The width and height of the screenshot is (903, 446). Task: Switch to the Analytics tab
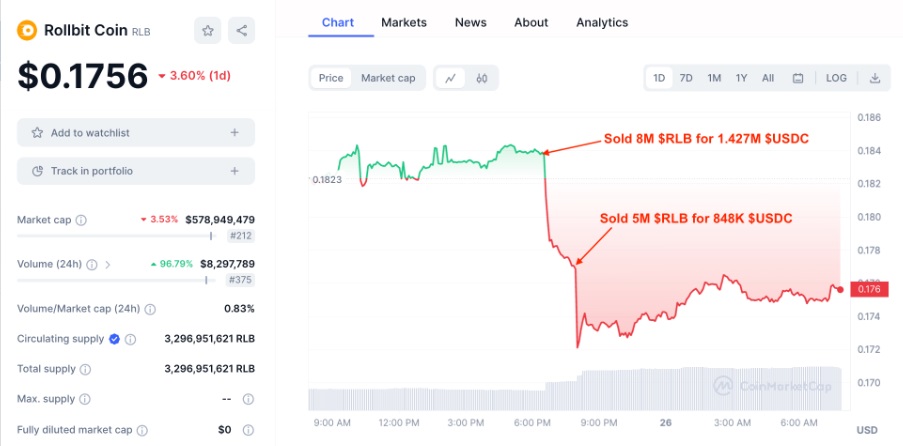(602, 22)
